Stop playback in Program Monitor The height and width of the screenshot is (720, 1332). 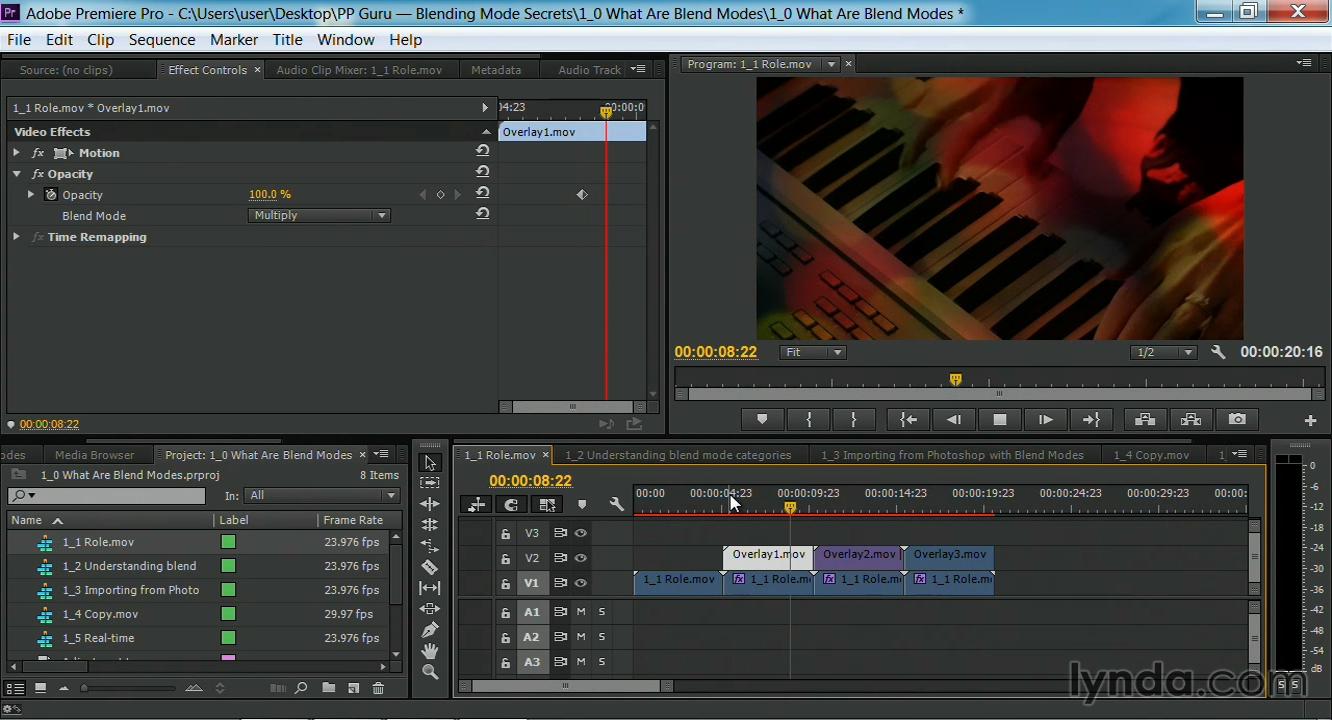click(999, 420)
